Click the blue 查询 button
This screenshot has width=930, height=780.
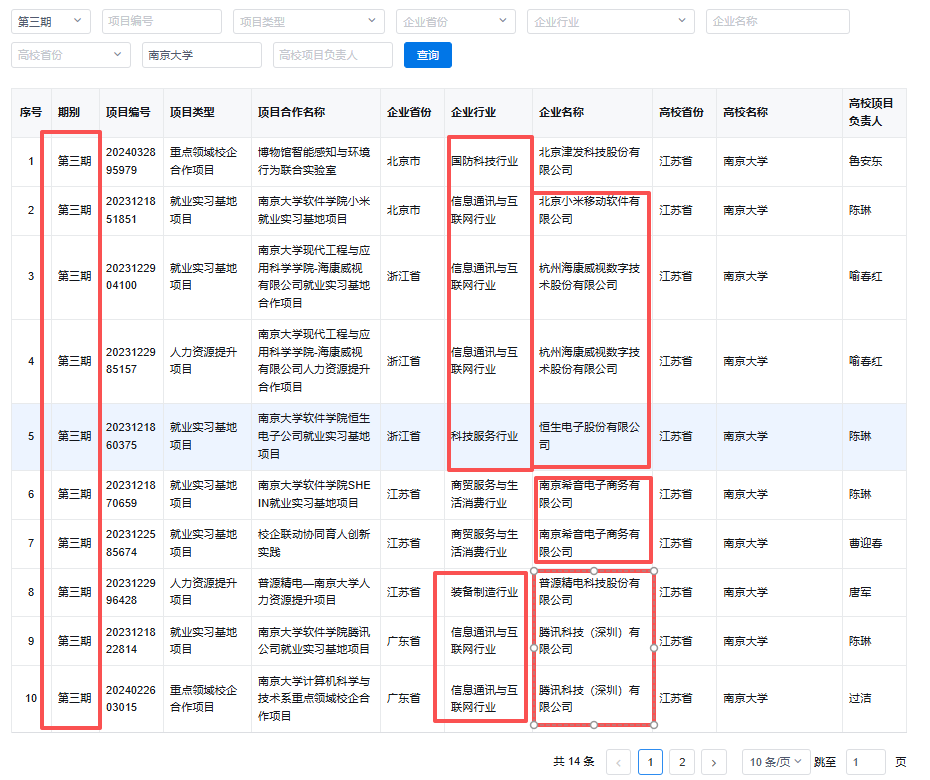428,55
